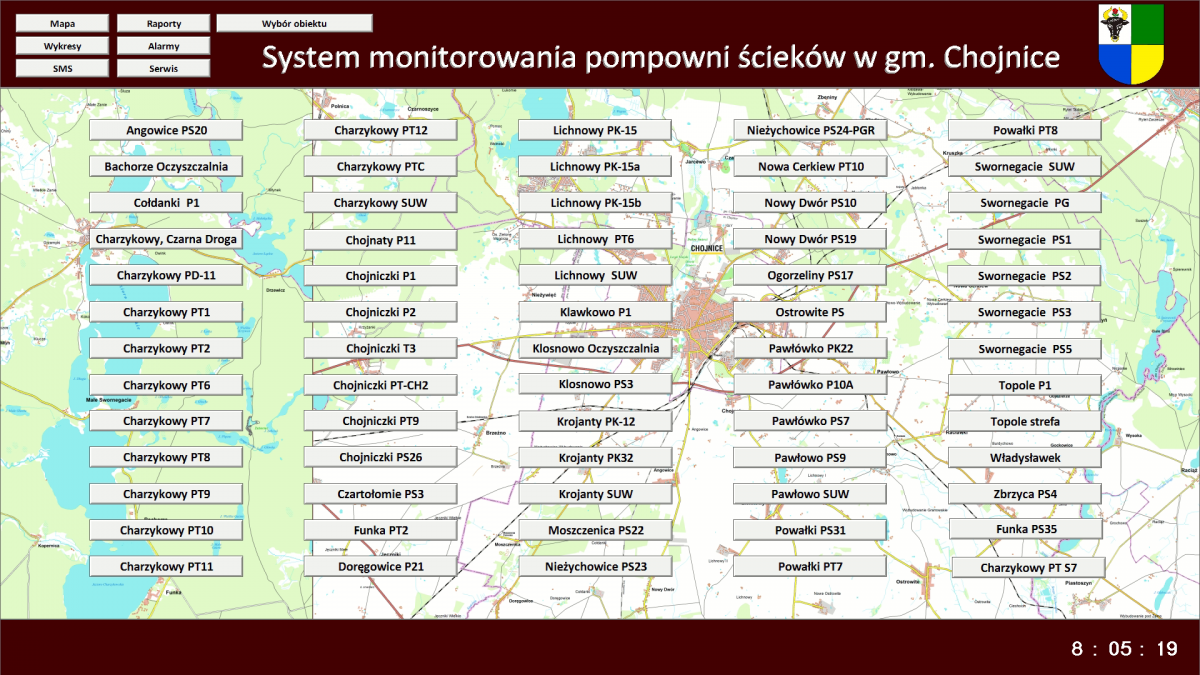Select Cołdanki P1 pumping station
Viewport: 1200px width, 675px height.
coord(166,202)
